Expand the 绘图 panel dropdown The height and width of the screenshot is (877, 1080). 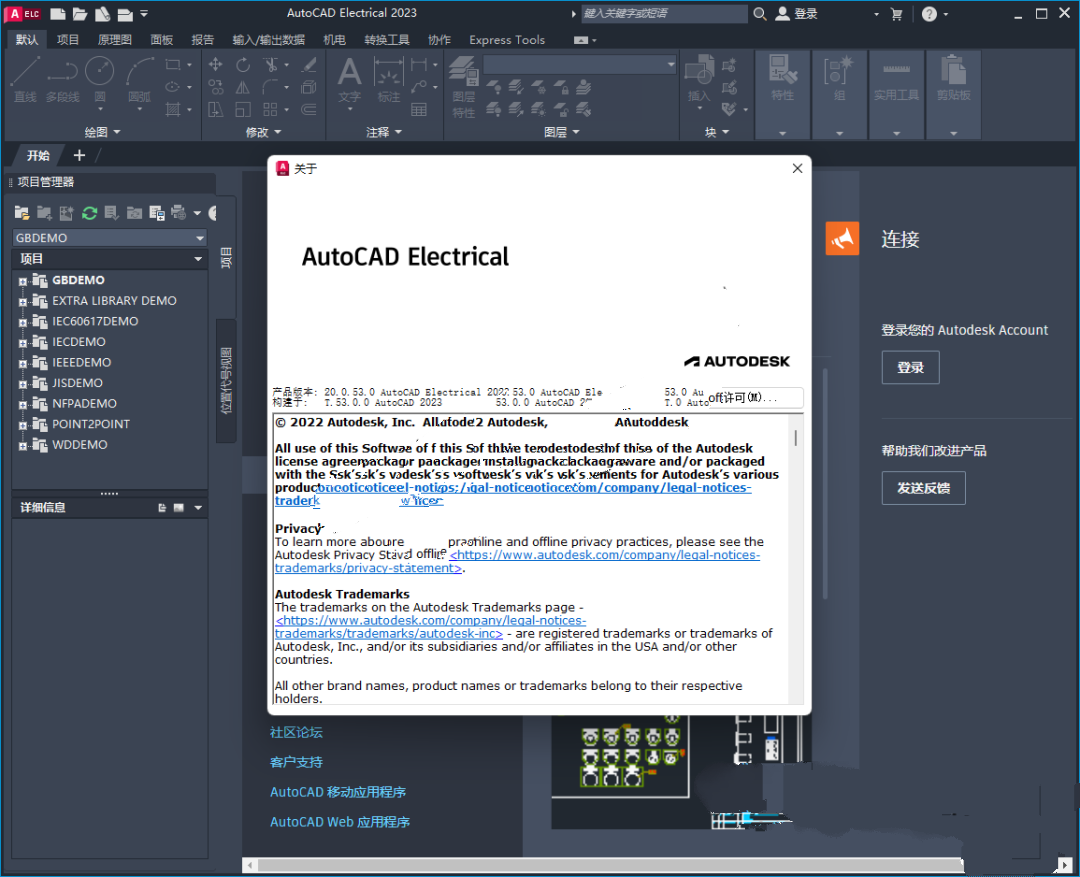[x=102, y=132]
